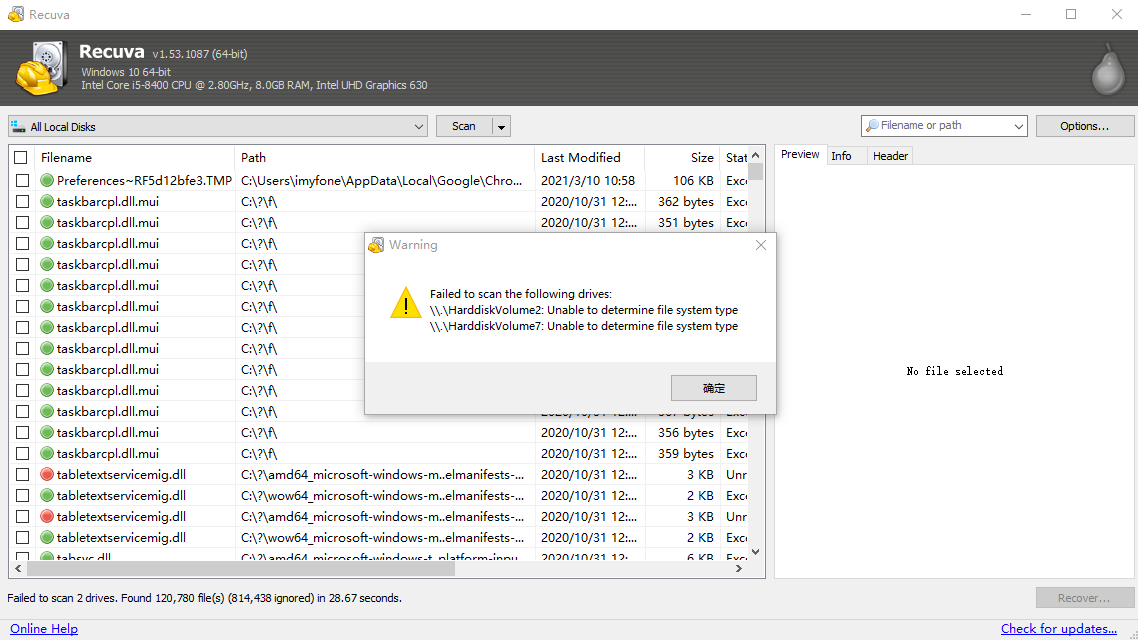The image size is (1138, 640).
Task: Close the Warning dialog with X
Action: point(761,245)
